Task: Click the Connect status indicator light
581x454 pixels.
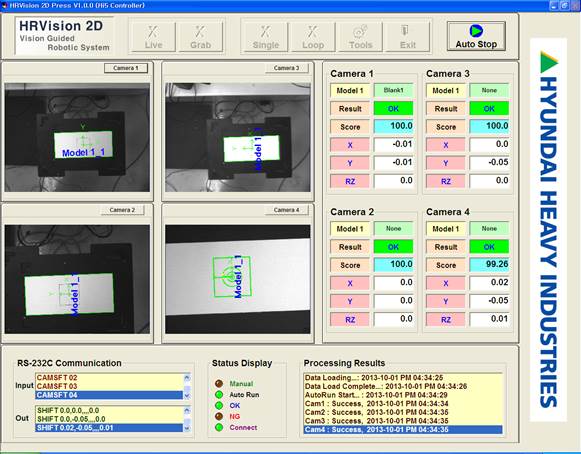Action: pos(219,427)
